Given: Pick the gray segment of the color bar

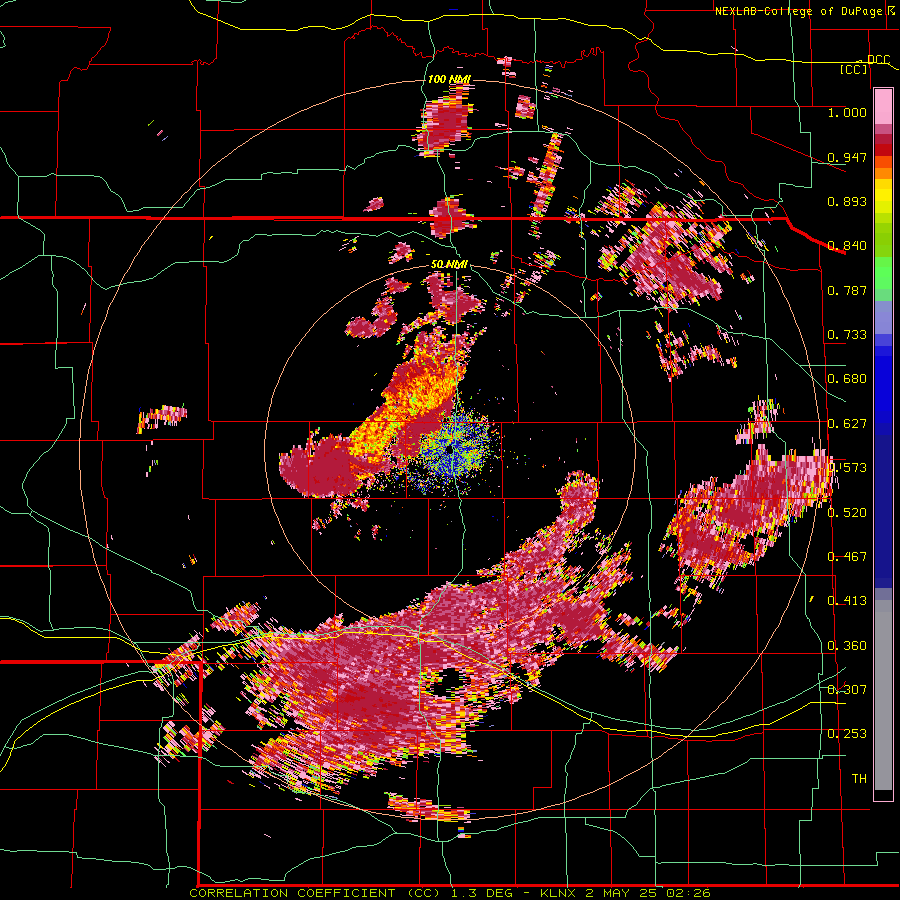Looking at the screenshot, I should [x=883, y=695].
